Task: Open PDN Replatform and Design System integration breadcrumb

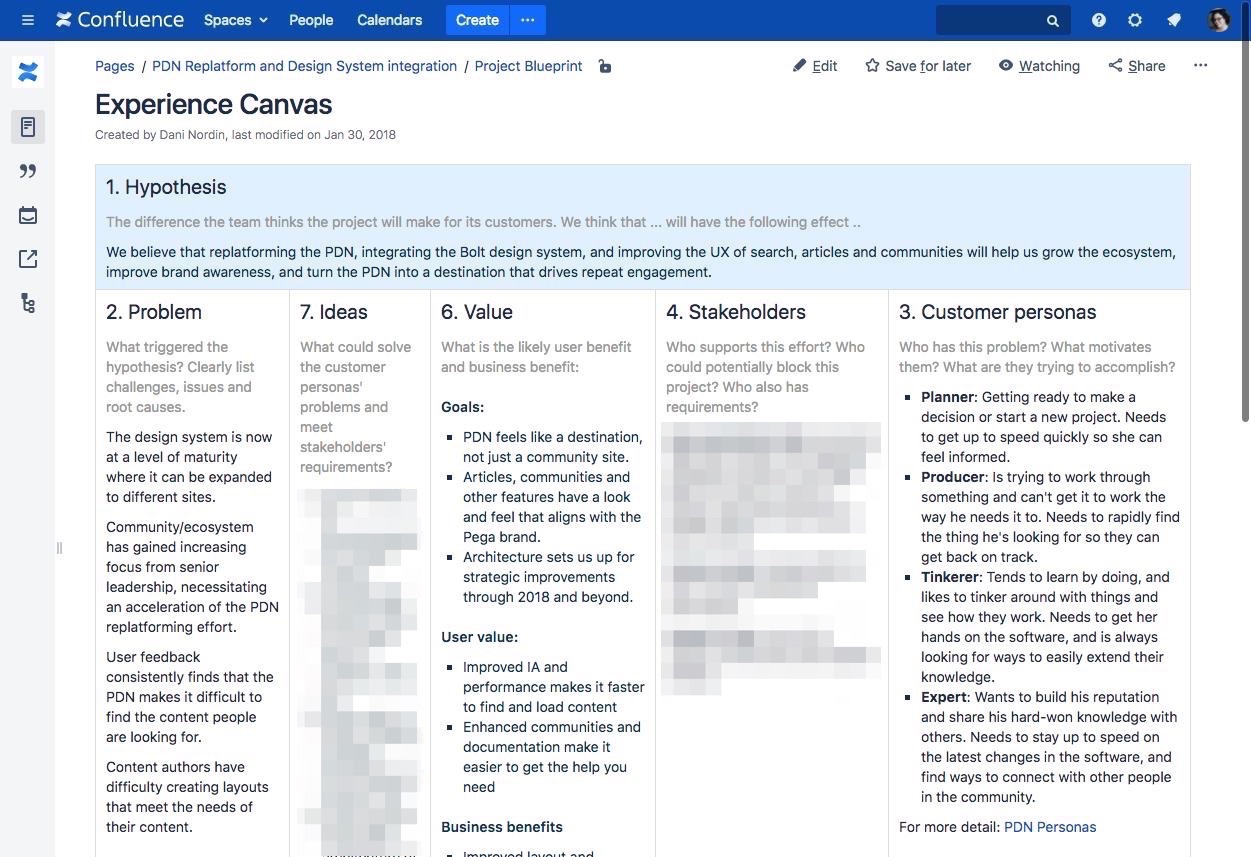Action: click(x=304, y=66)
